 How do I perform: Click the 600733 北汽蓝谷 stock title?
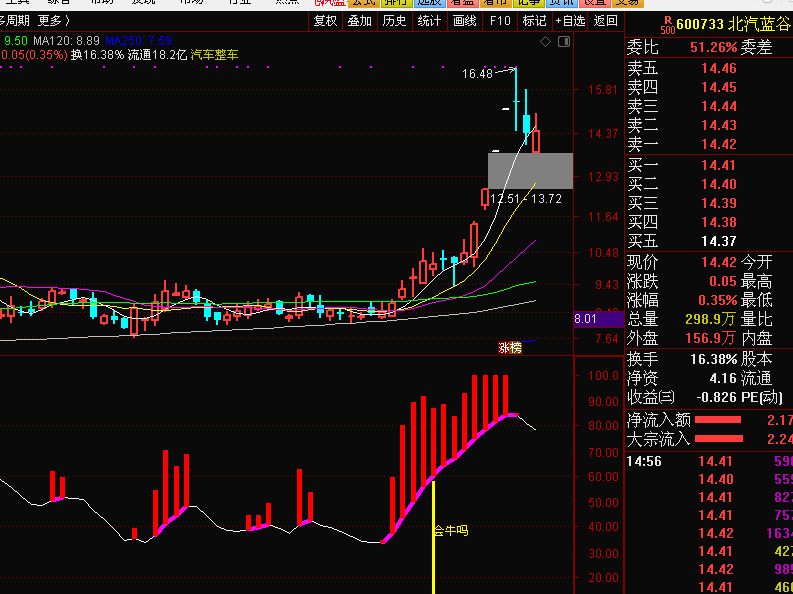click(x=734, y=24)
